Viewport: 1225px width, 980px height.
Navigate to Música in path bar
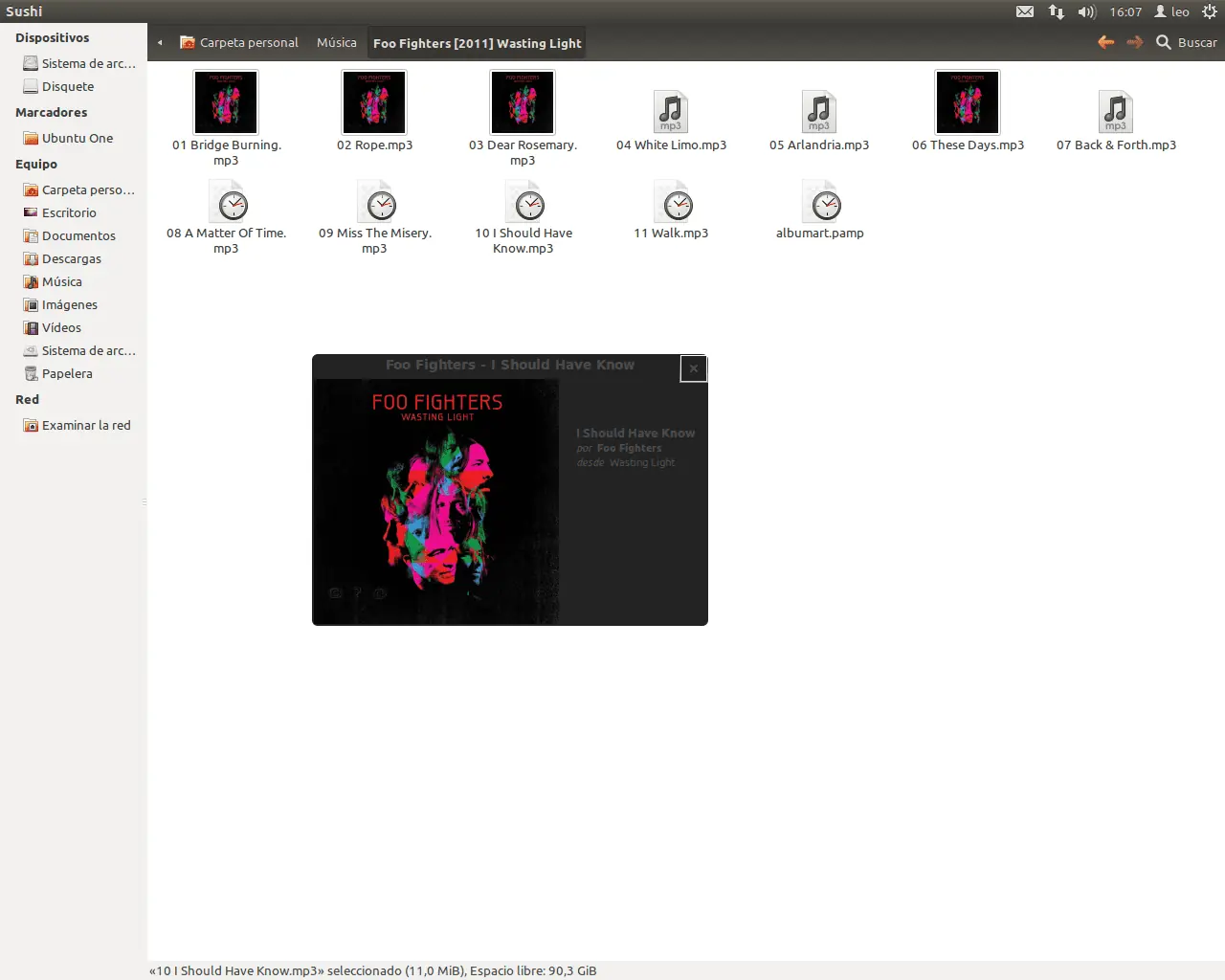337,42
